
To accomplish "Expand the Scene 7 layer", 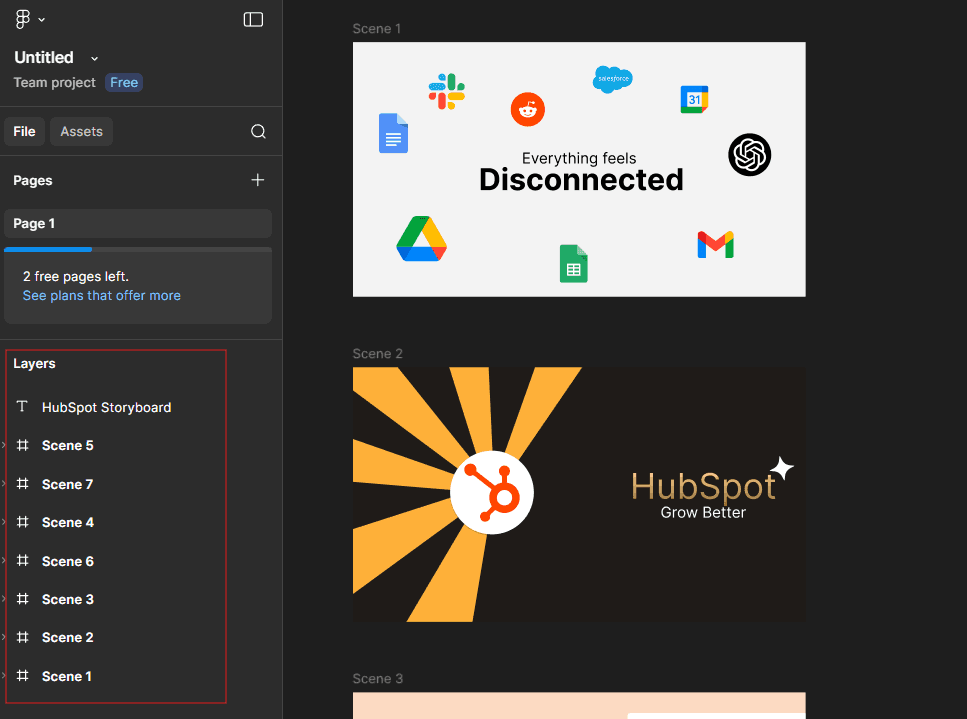I will [x=4, y=484].
